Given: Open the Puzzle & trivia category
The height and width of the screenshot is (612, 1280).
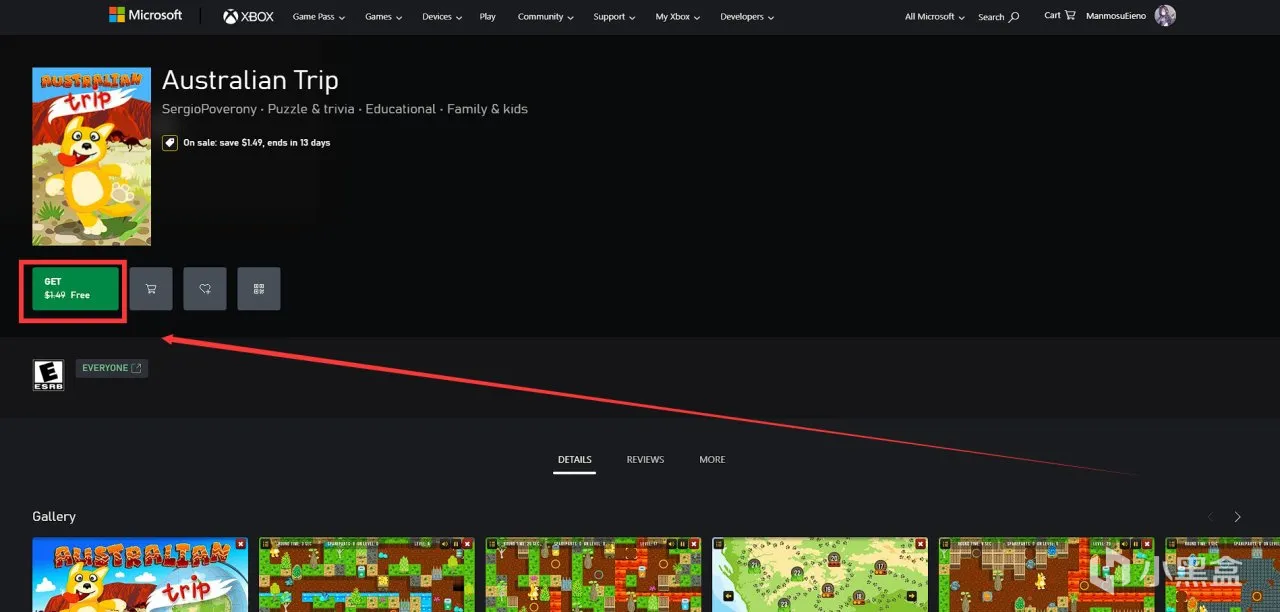Looking at the screenshot, I should tap(311, 109).
